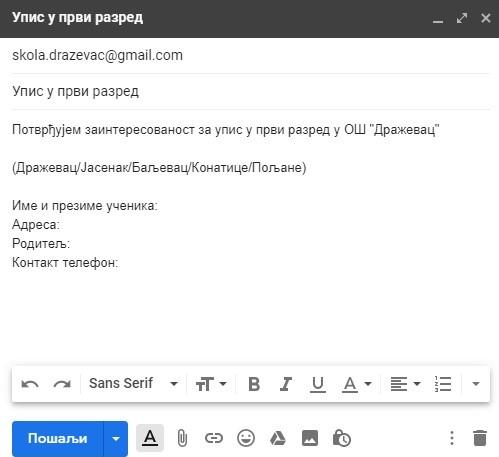Screen dimensions: 499x457
Task: Toggle underline formatting
Action: (x=318, y=384)
